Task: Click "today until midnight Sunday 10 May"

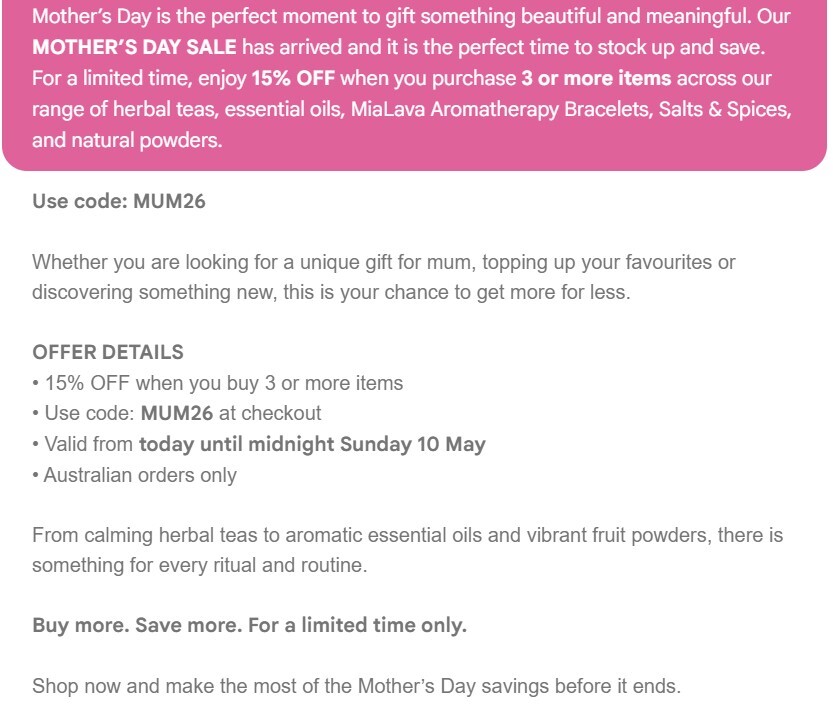Action: pyautogui.click(x=312, y=444)
